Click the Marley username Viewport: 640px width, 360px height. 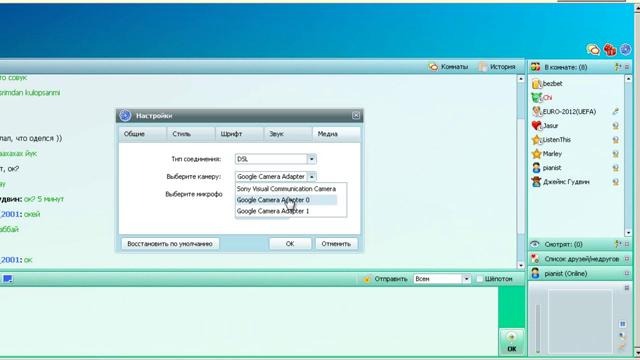(552, 154)
